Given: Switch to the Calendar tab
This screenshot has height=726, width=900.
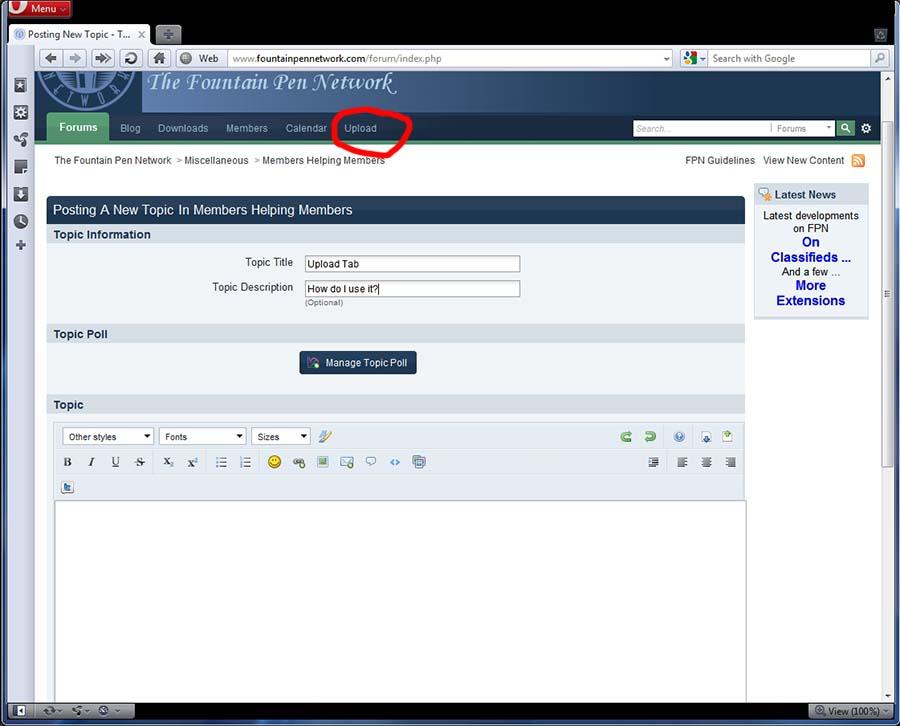Looking at the screenshot, I should [x=306, y=128].
